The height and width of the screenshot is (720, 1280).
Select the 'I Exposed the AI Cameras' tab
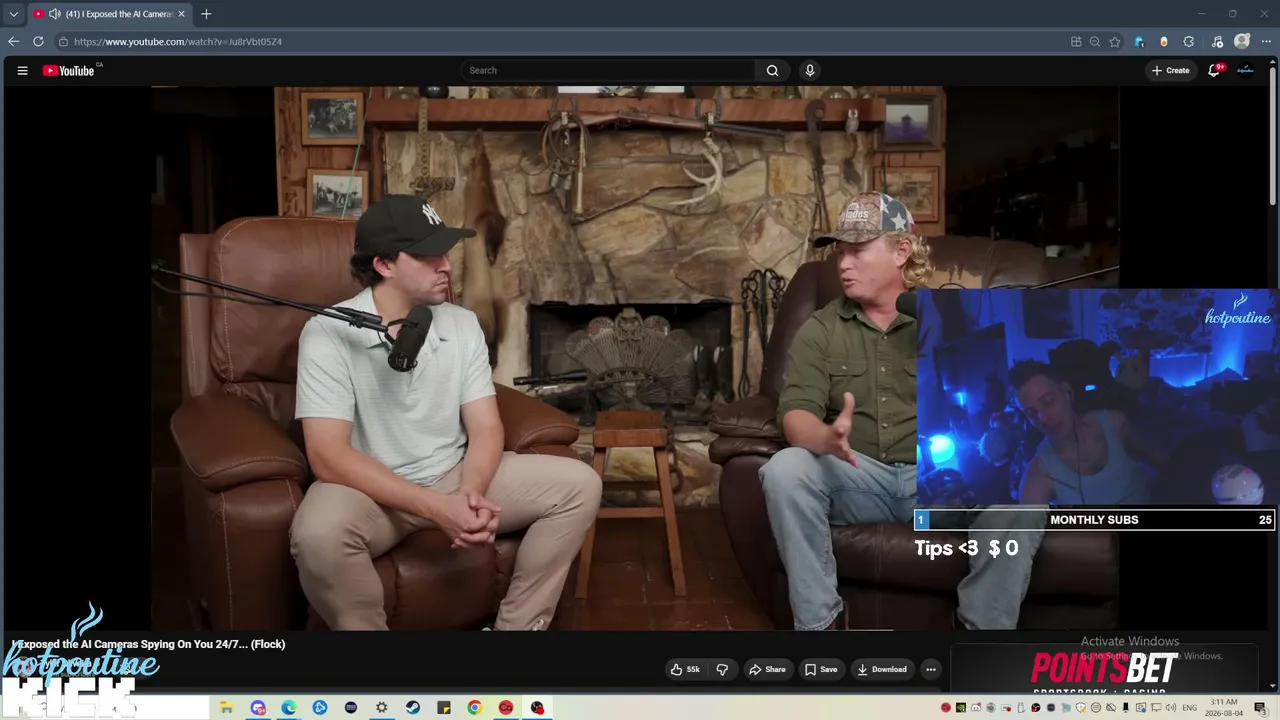[x=110, y=14]
